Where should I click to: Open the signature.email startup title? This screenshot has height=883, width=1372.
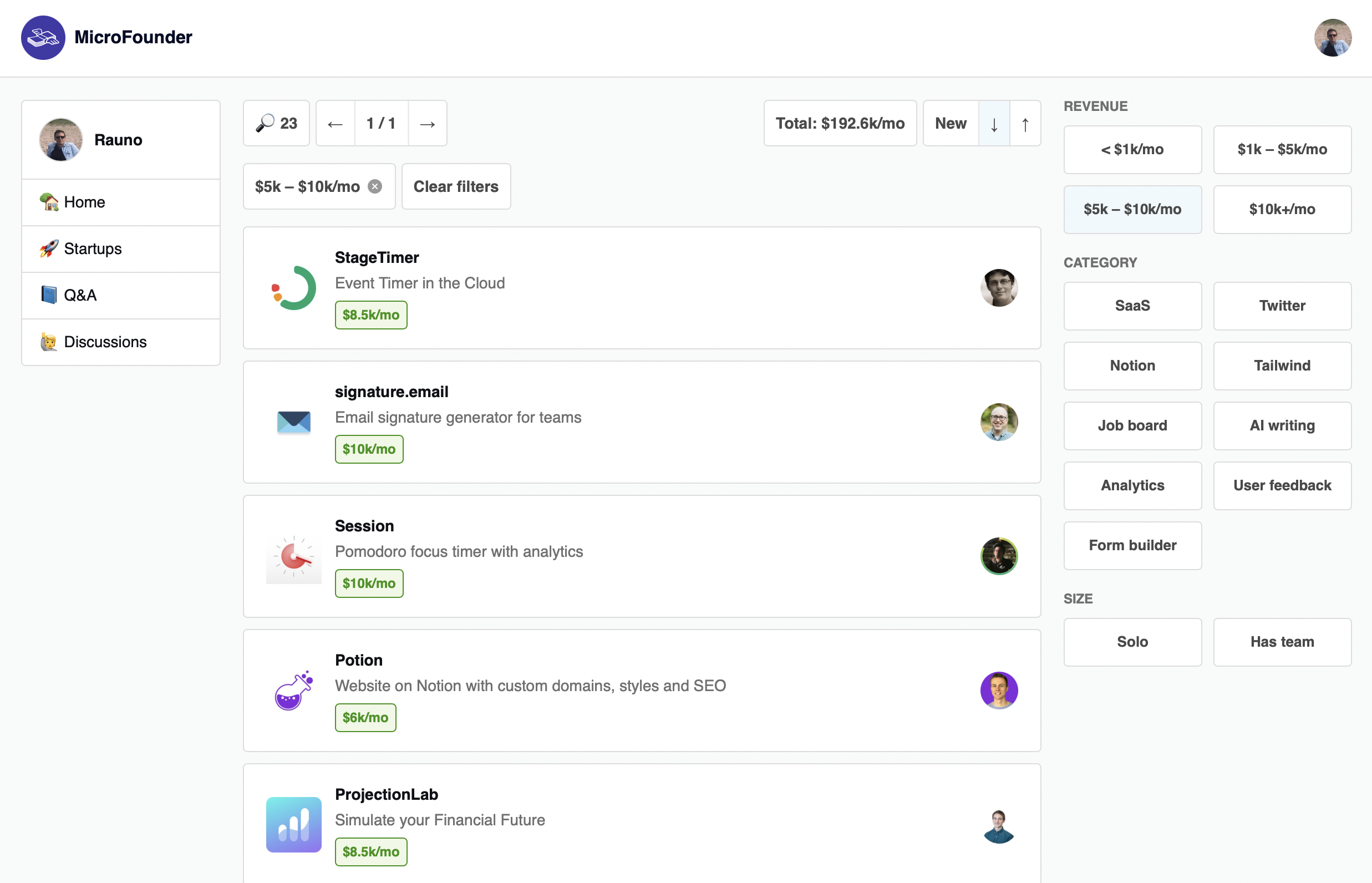pyautogui.click(x=392, y=392)
